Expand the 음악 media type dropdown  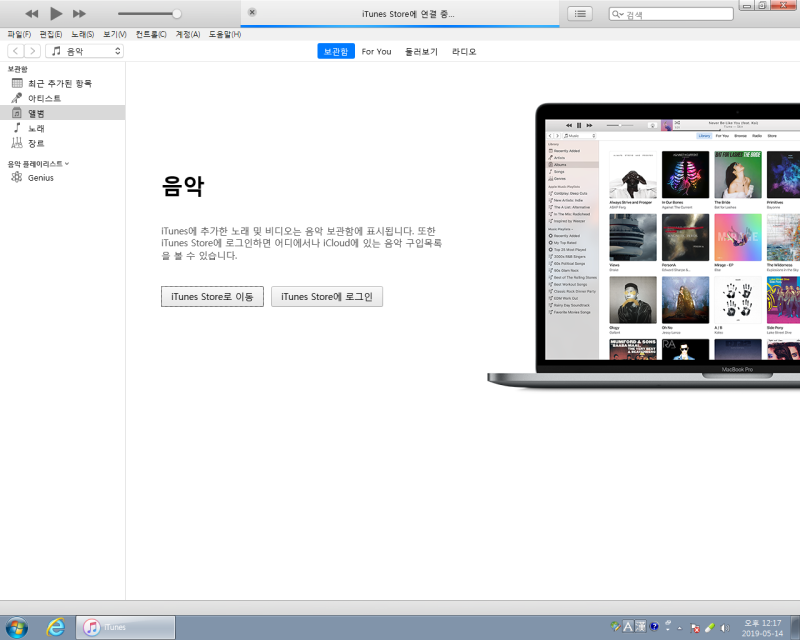(x=85, y=51)
